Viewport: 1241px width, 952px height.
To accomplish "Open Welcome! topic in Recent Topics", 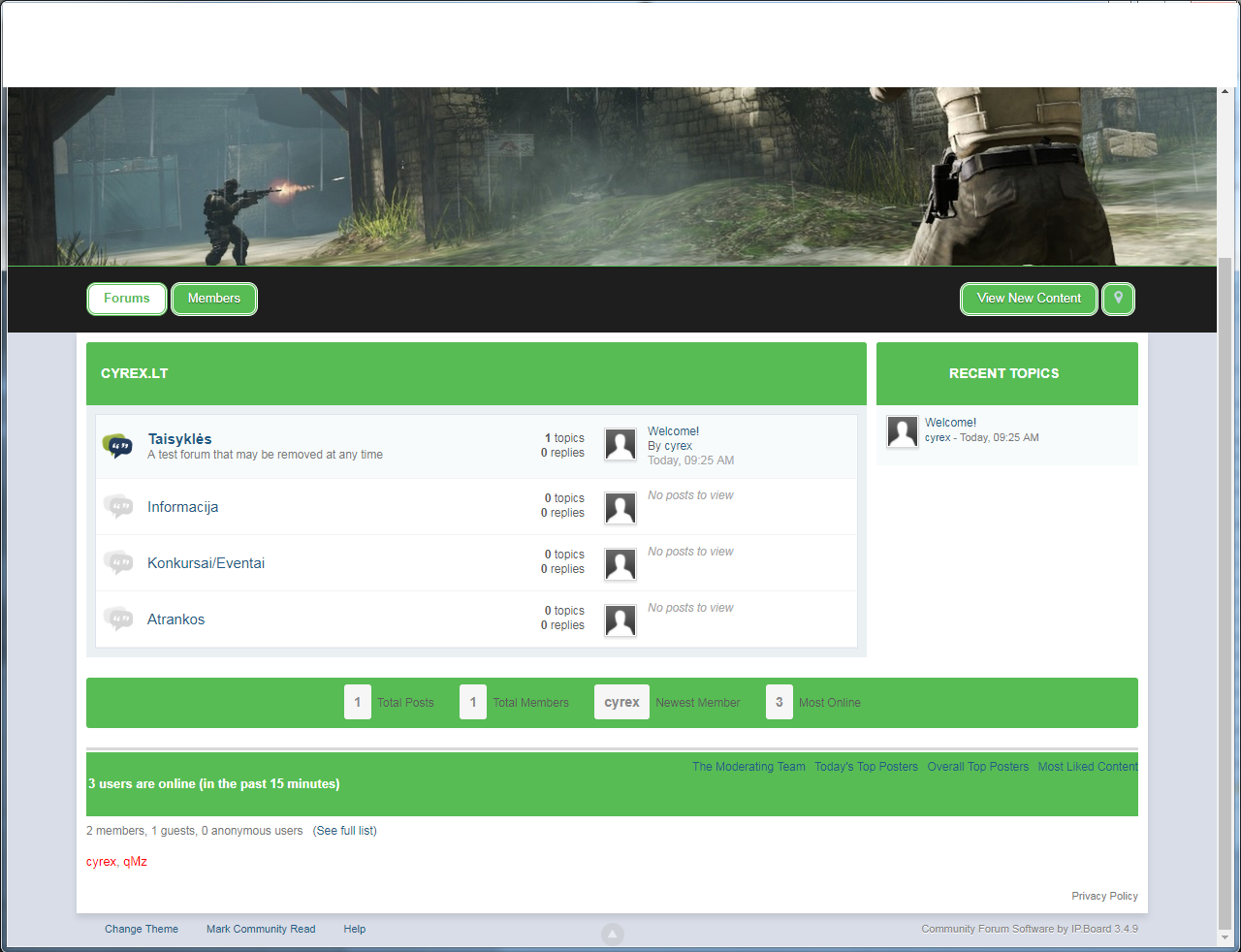I will click(x=950, y=423).
